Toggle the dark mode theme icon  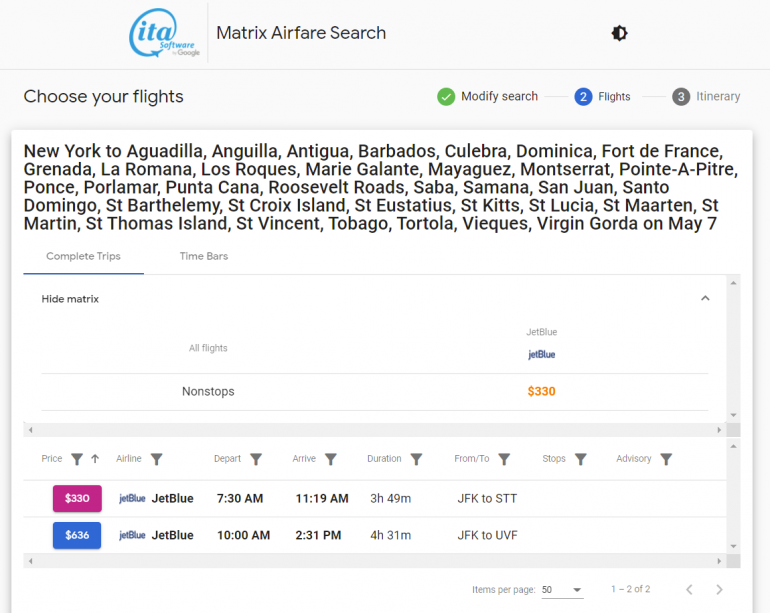click(619, 33)
